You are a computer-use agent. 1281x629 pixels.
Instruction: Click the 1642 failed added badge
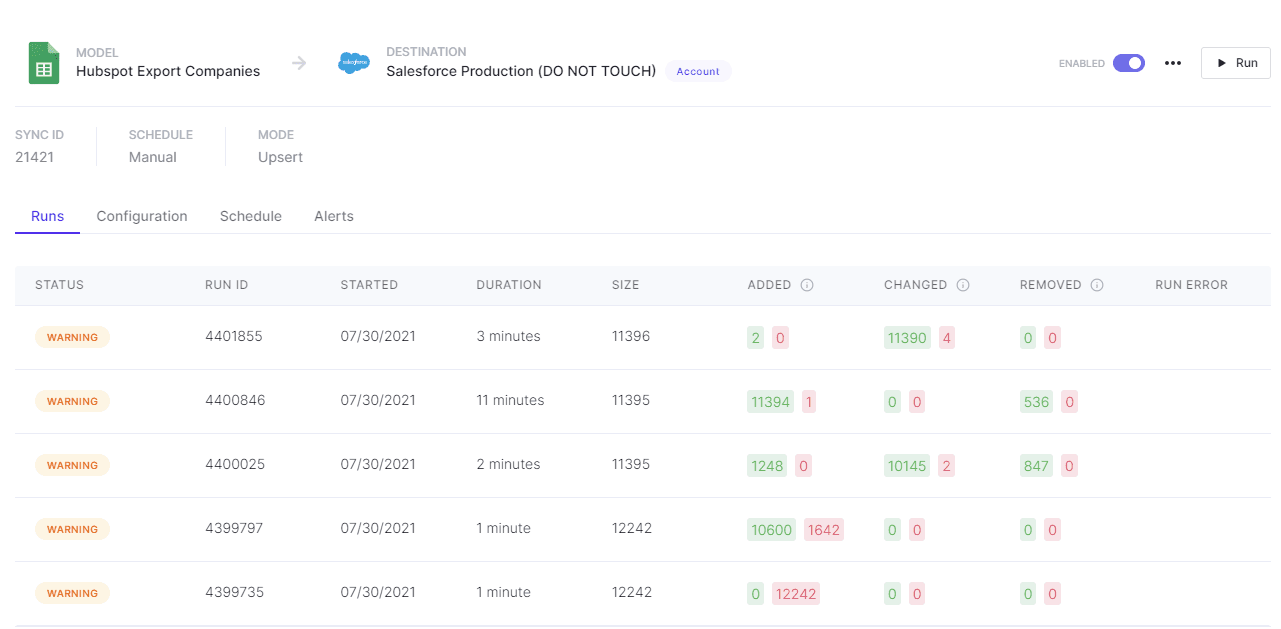click(x=823, y=530)
